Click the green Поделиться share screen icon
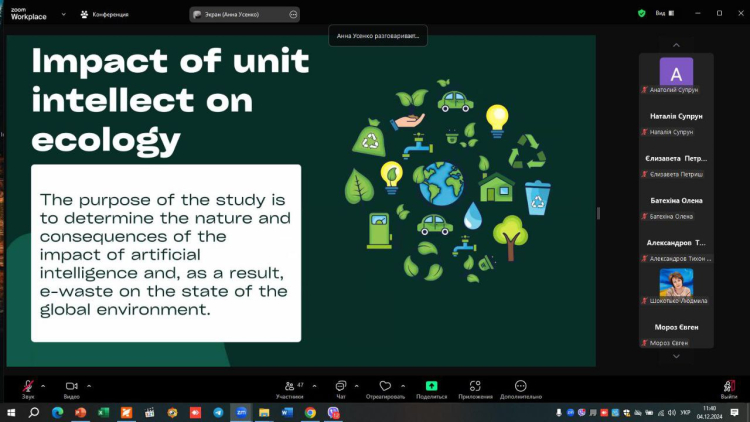Viewport: 750px width, 422px height. (431, 386)
